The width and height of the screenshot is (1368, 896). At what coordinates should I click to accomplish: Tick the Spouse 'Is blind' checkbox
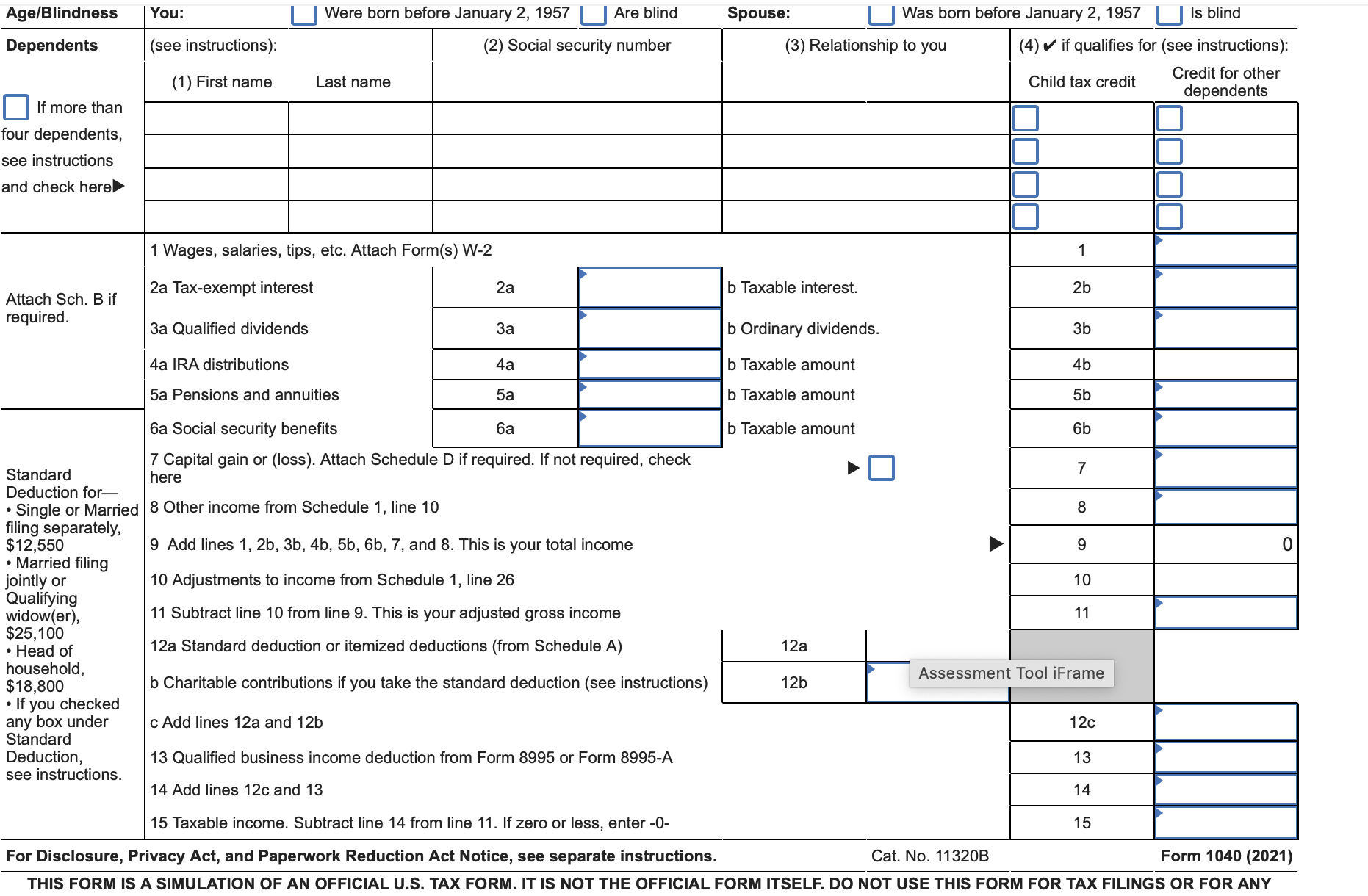click(1169, 14)
